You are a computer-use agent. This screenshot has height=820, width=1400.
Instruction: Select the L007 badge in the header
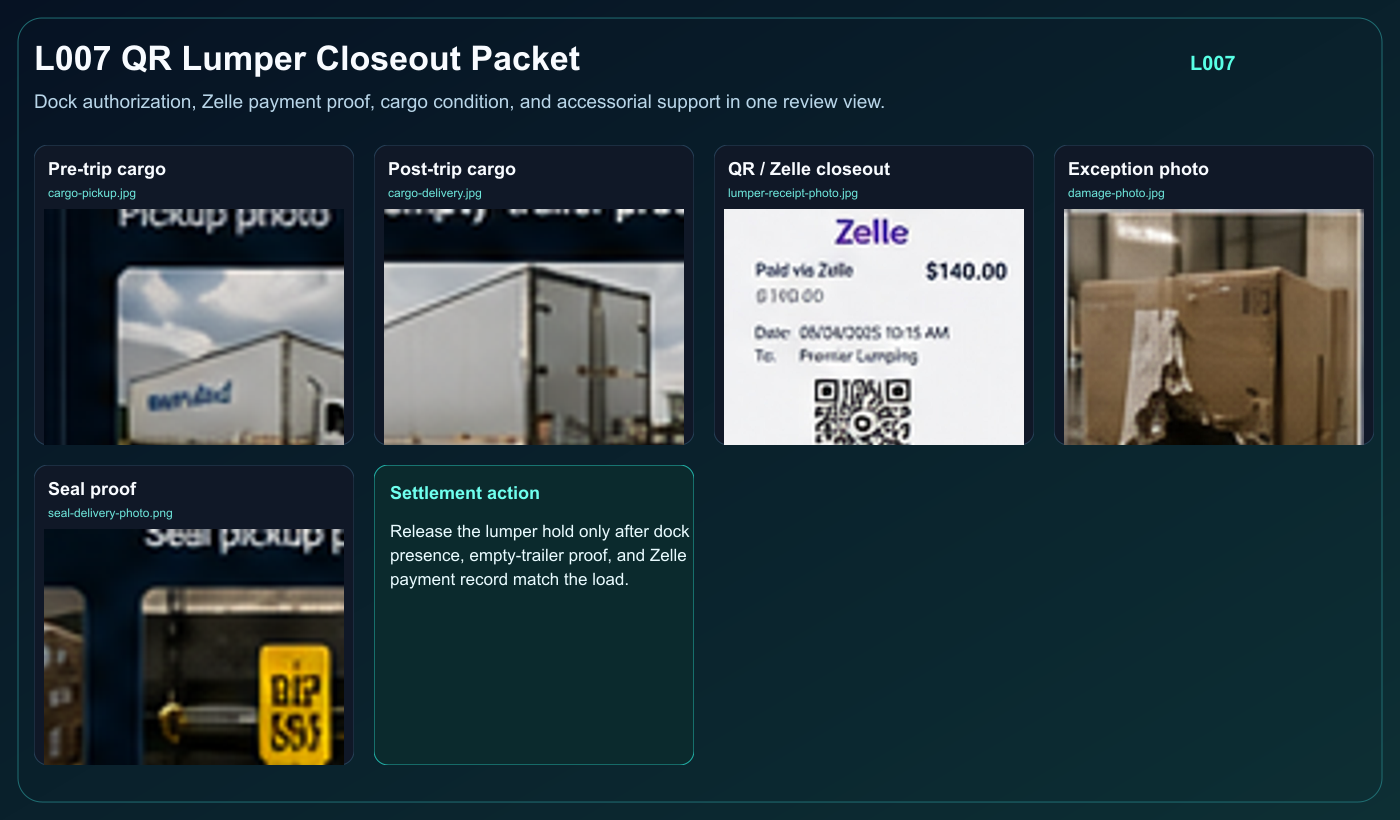(1212, 63)
